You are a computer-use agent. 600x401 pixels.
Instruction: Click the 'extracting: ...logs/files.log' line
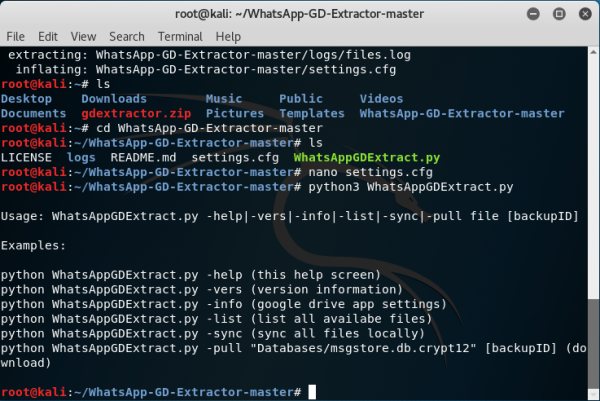(209, 55)
